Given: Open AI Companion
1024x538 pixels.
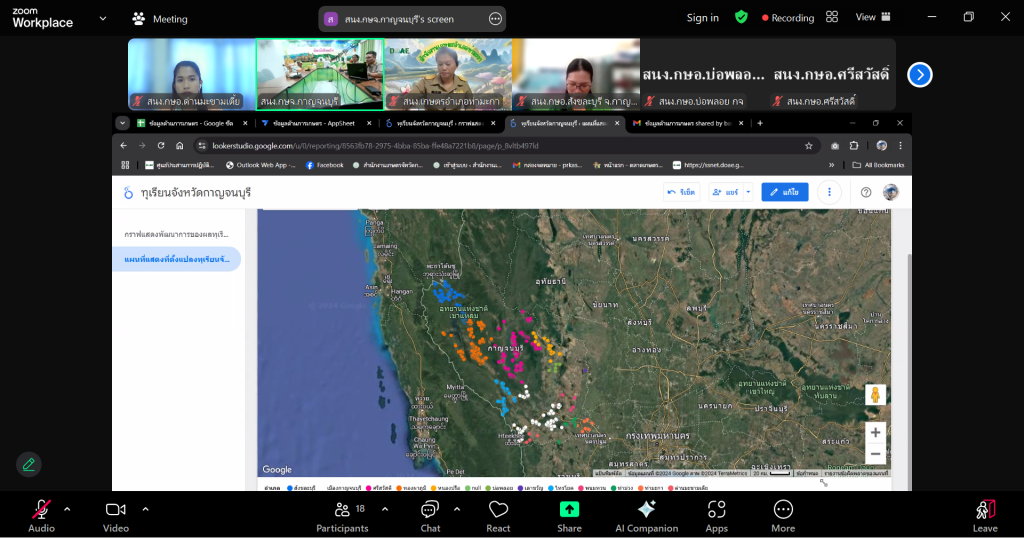Looking at the screenshot, I should [646, 514].
